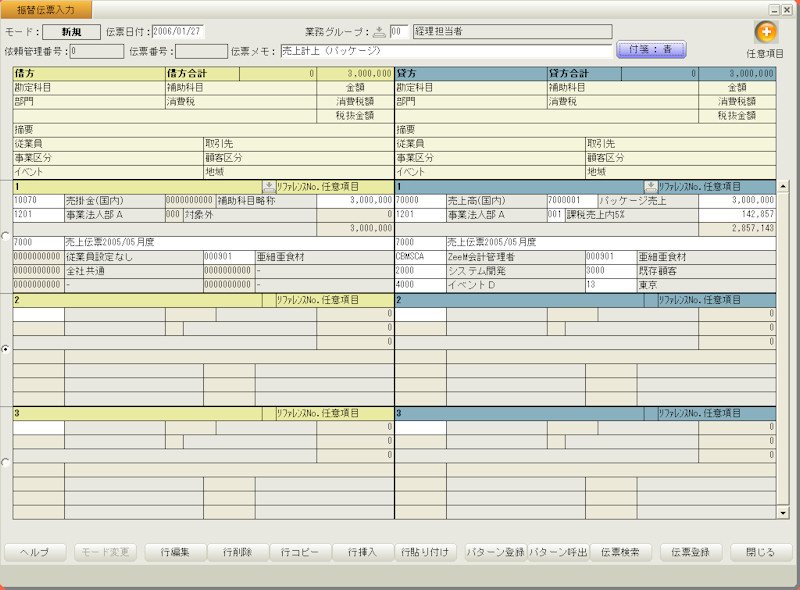Click the 業務グループ code field 00
The height and width of the screenshot is (590, 800).
[399, 32]
